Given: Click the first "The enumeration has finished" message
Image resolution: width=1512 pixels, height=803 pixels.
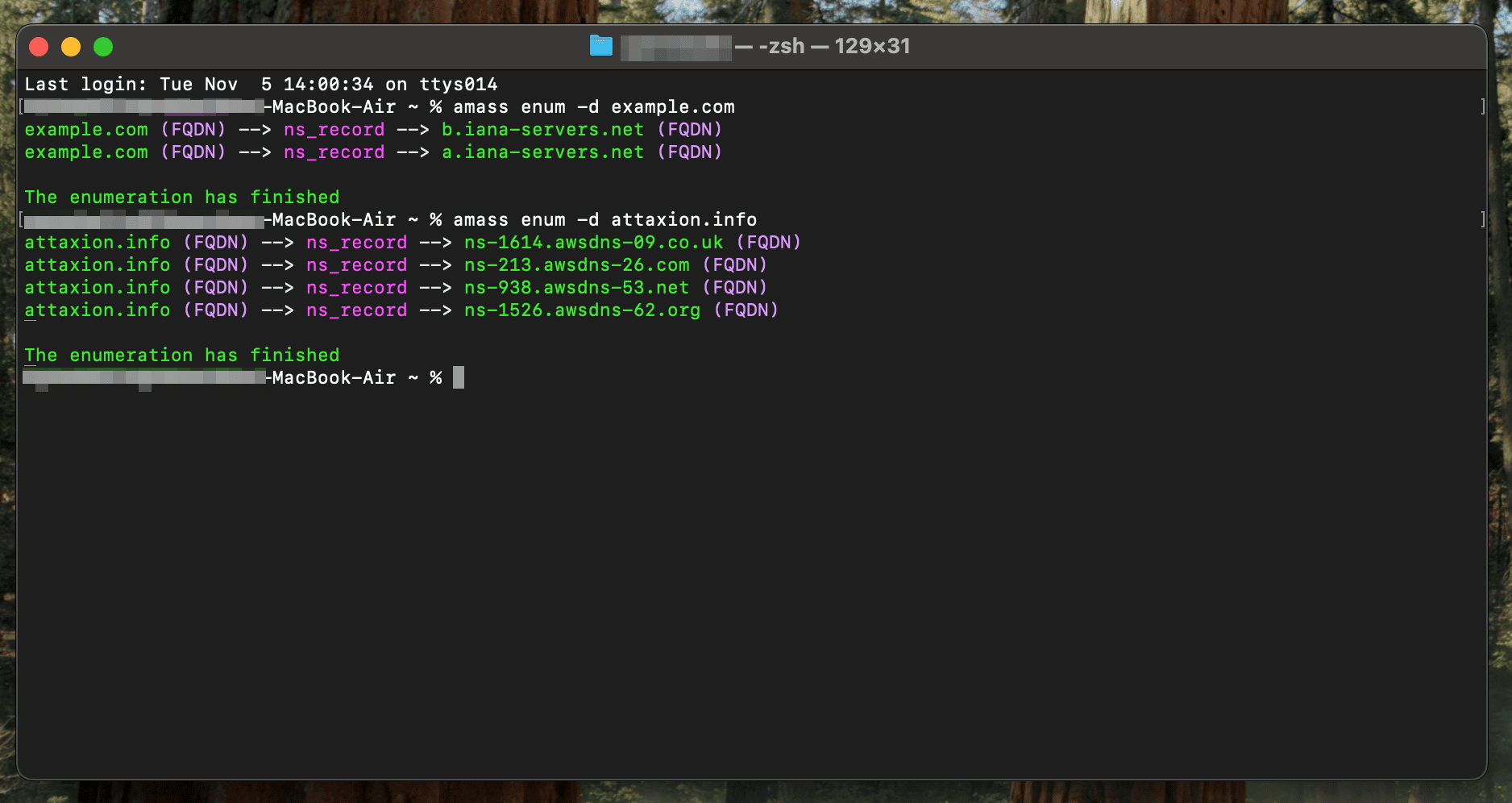Looking at the screenshot, I should click(x=181, y=198).
